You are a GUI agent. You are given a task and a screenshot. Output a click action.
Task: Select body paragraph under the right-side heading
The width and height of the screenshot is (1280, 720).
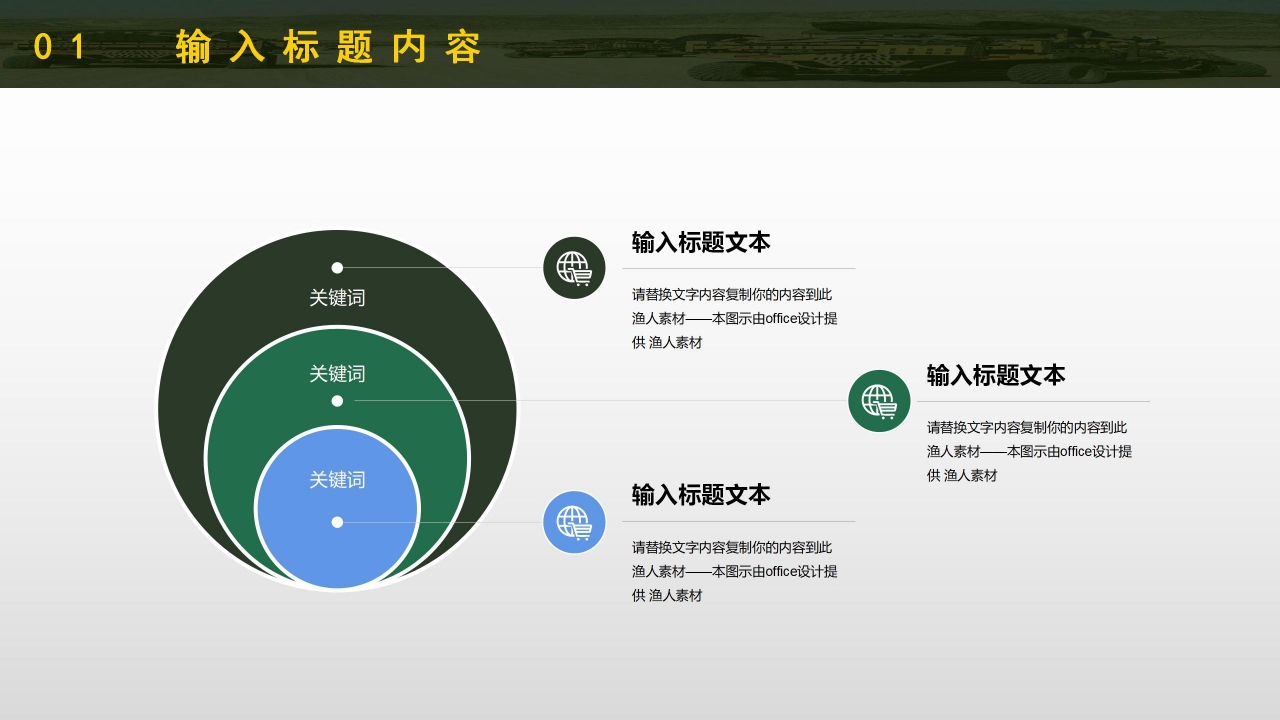1030,452
